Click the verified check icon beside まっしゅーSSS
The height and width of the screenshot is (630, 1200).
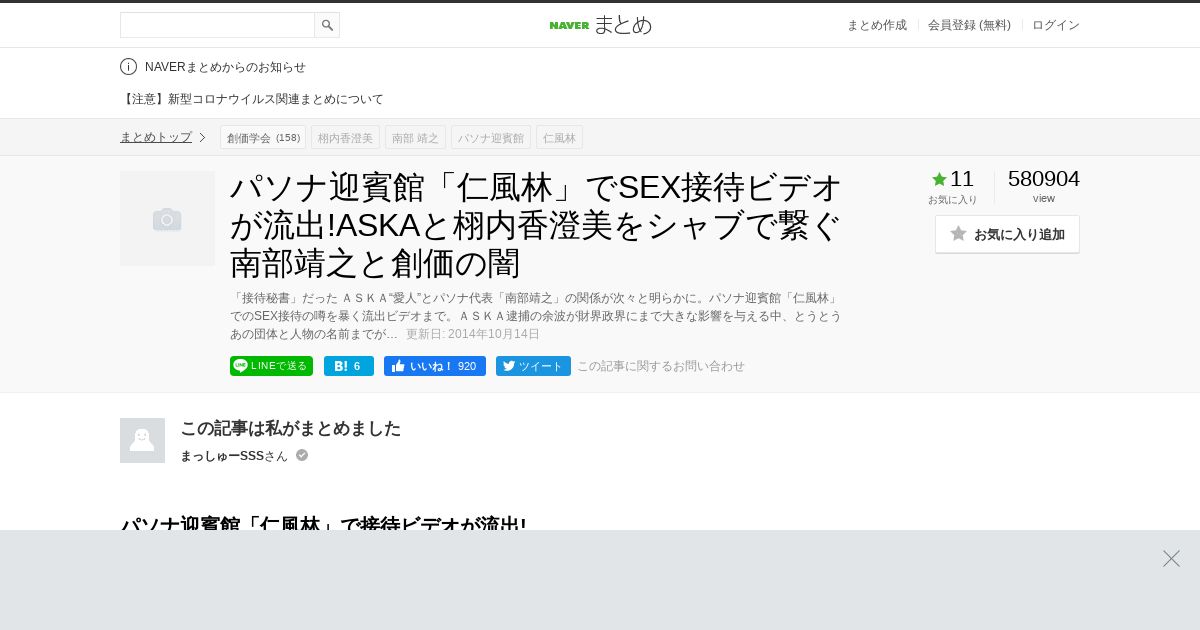pyautogui.click(x=302, y=455)
